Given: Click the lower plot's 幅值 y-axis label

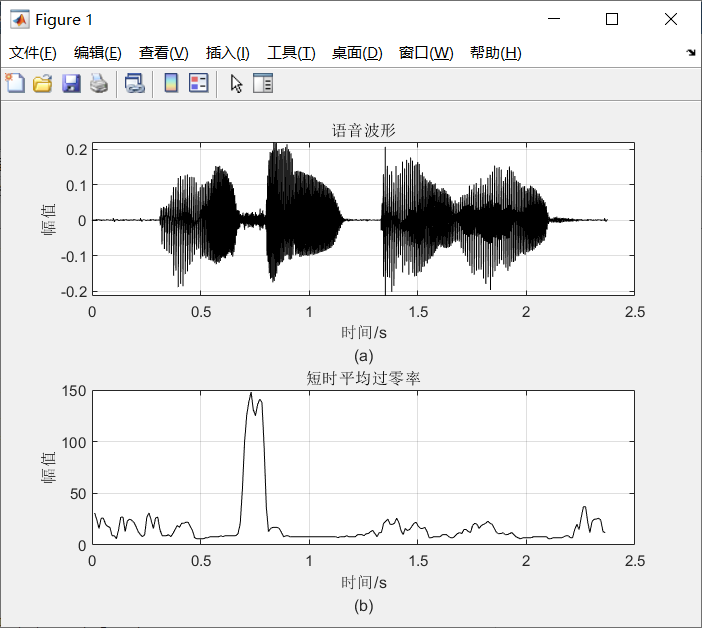Looking at the screenshot, I should point(48,467).
